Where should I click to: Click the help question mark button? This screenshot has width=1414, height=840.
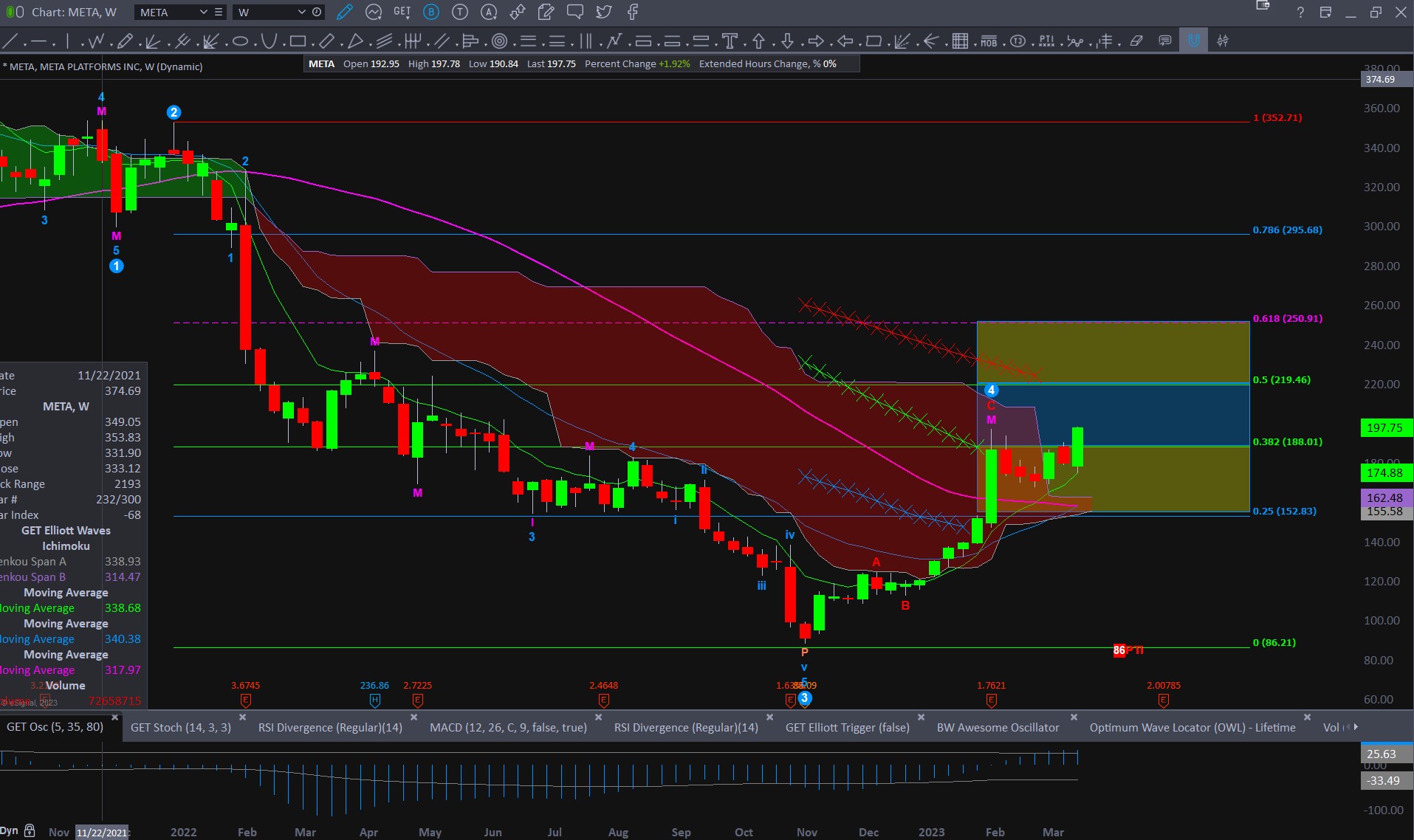pos(1300,13)
